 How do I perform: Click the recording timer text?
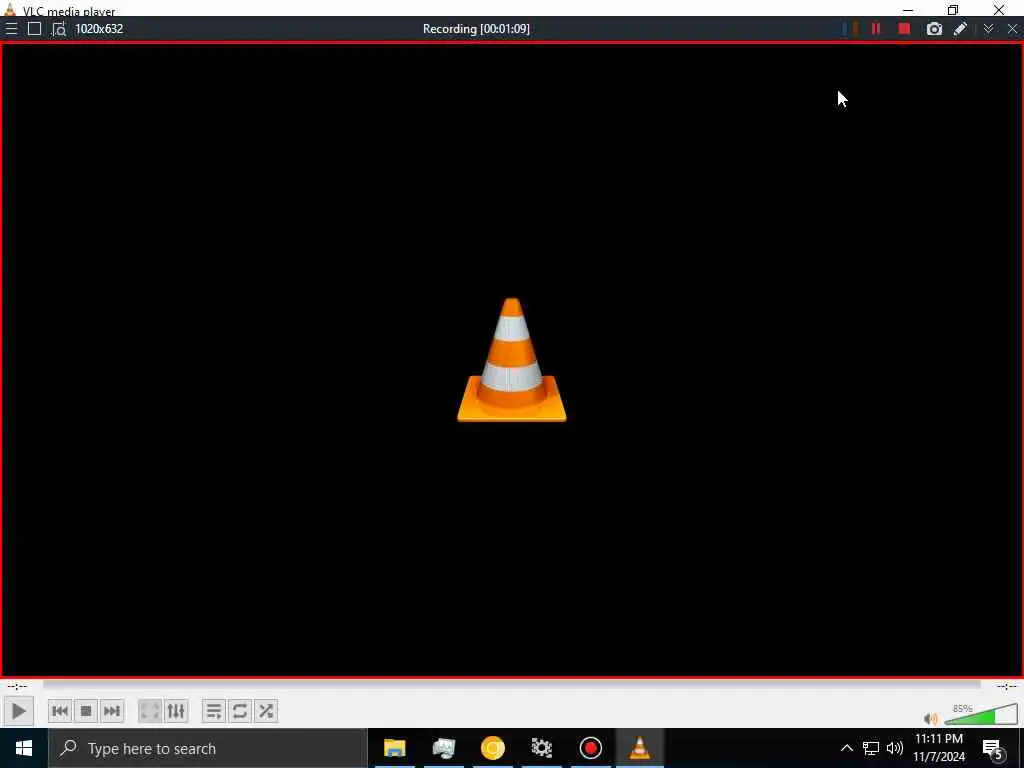coord(476,29)
